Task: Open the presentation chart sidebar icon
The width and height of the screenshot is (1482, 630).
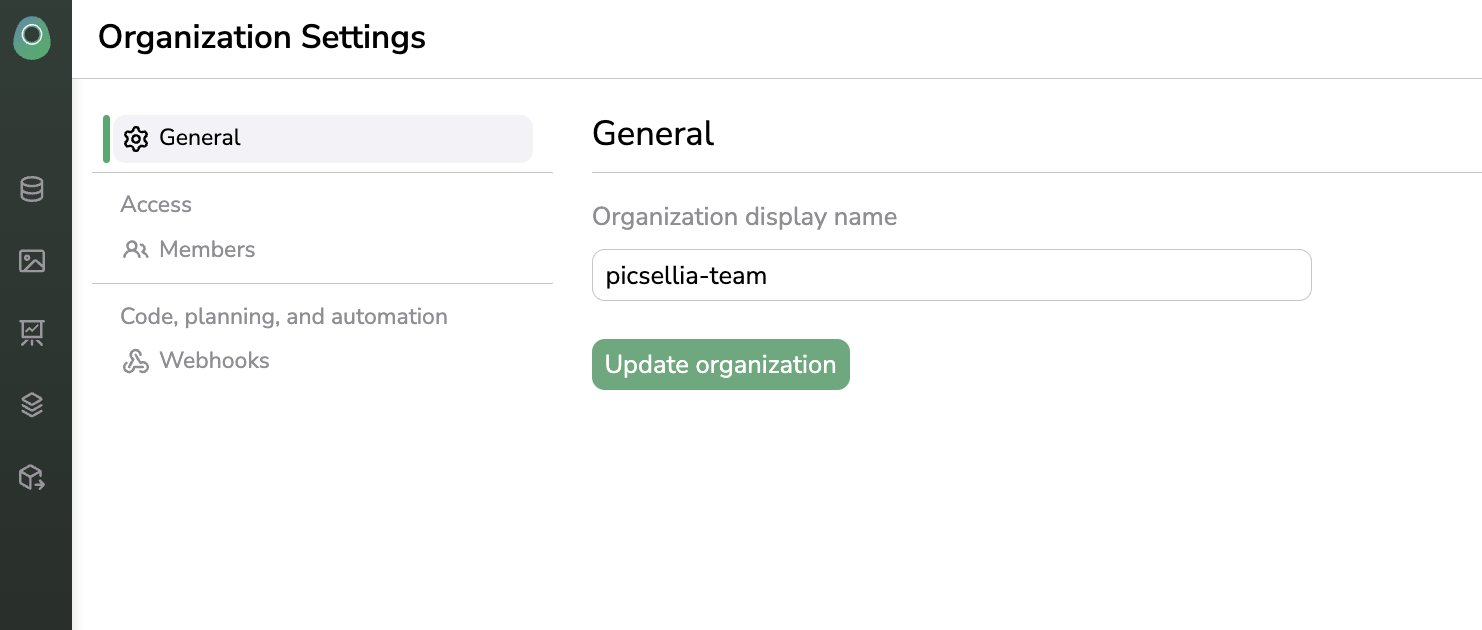Action: [32, 333]
